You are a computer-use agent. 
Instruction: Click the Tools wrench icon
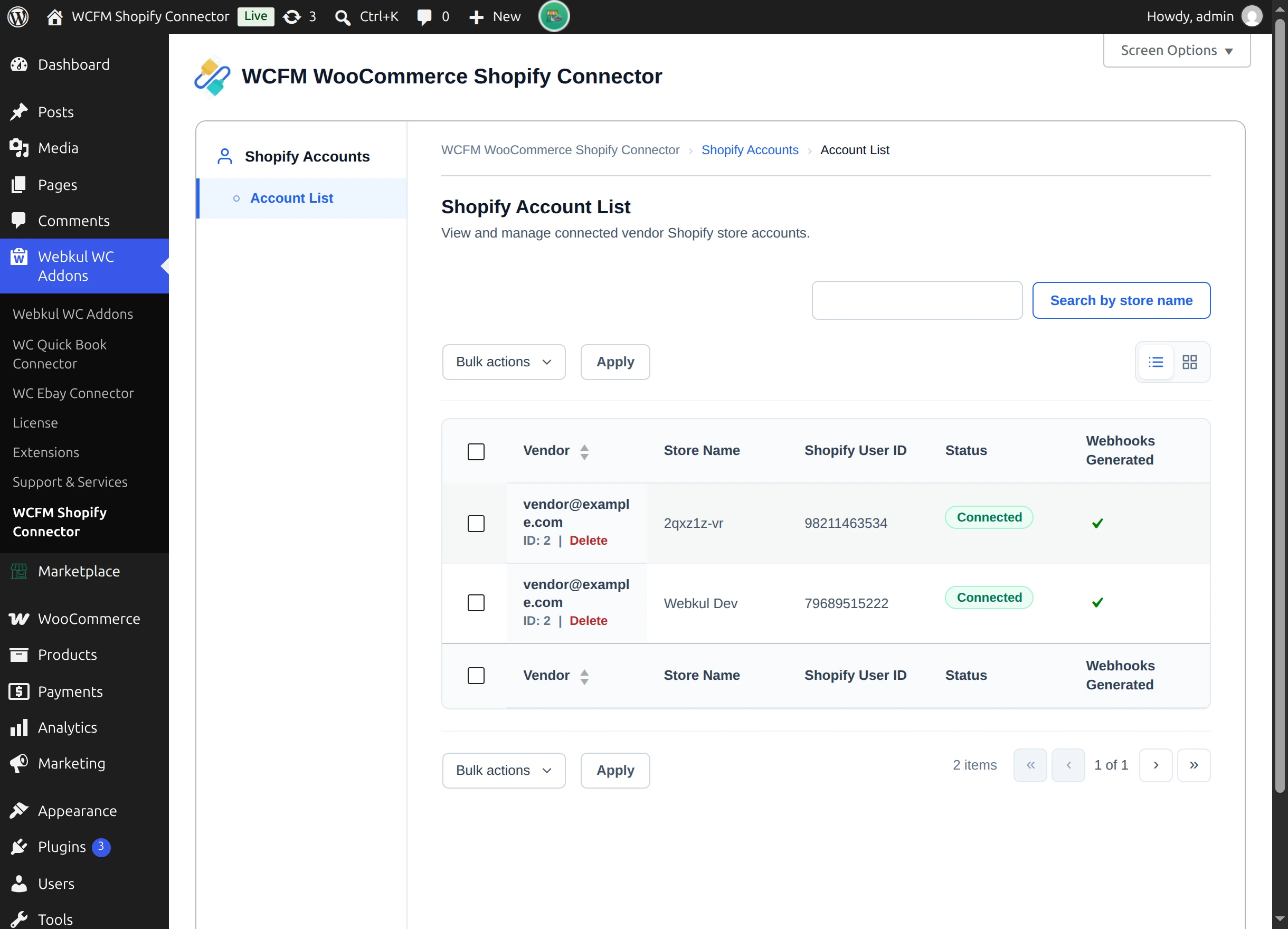tap(19, 919)
